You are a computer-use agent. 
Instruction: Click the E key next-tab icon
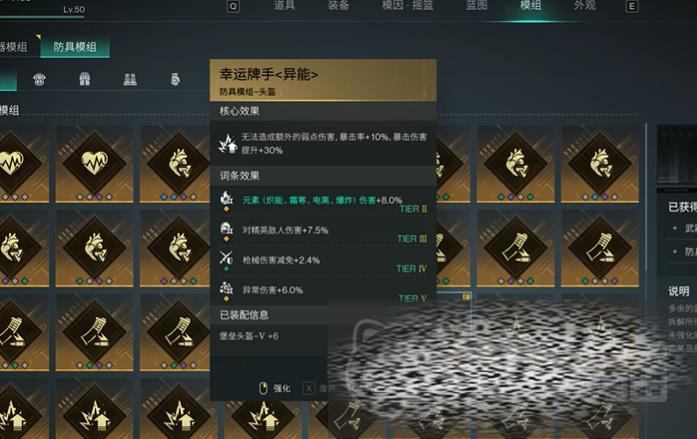[632, 6]
